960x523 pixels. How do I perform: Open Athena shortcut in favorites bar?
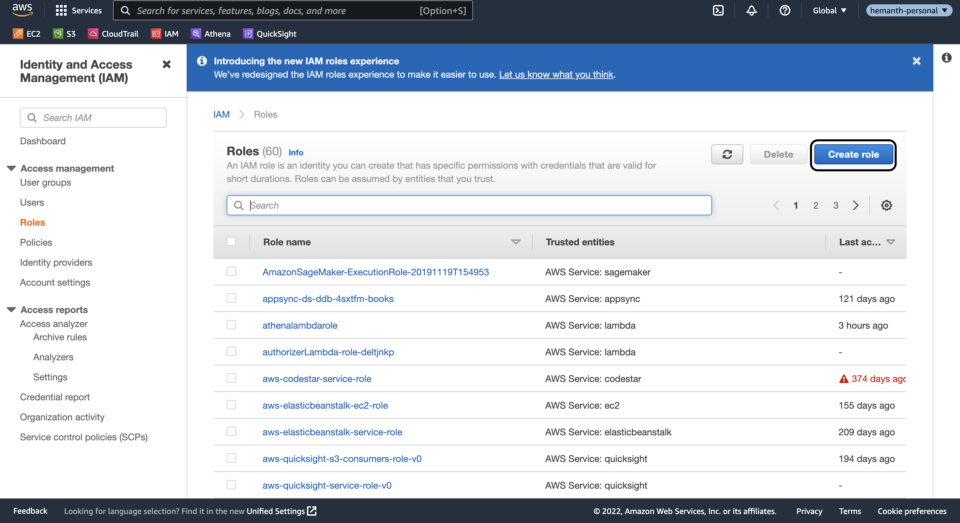211,34
